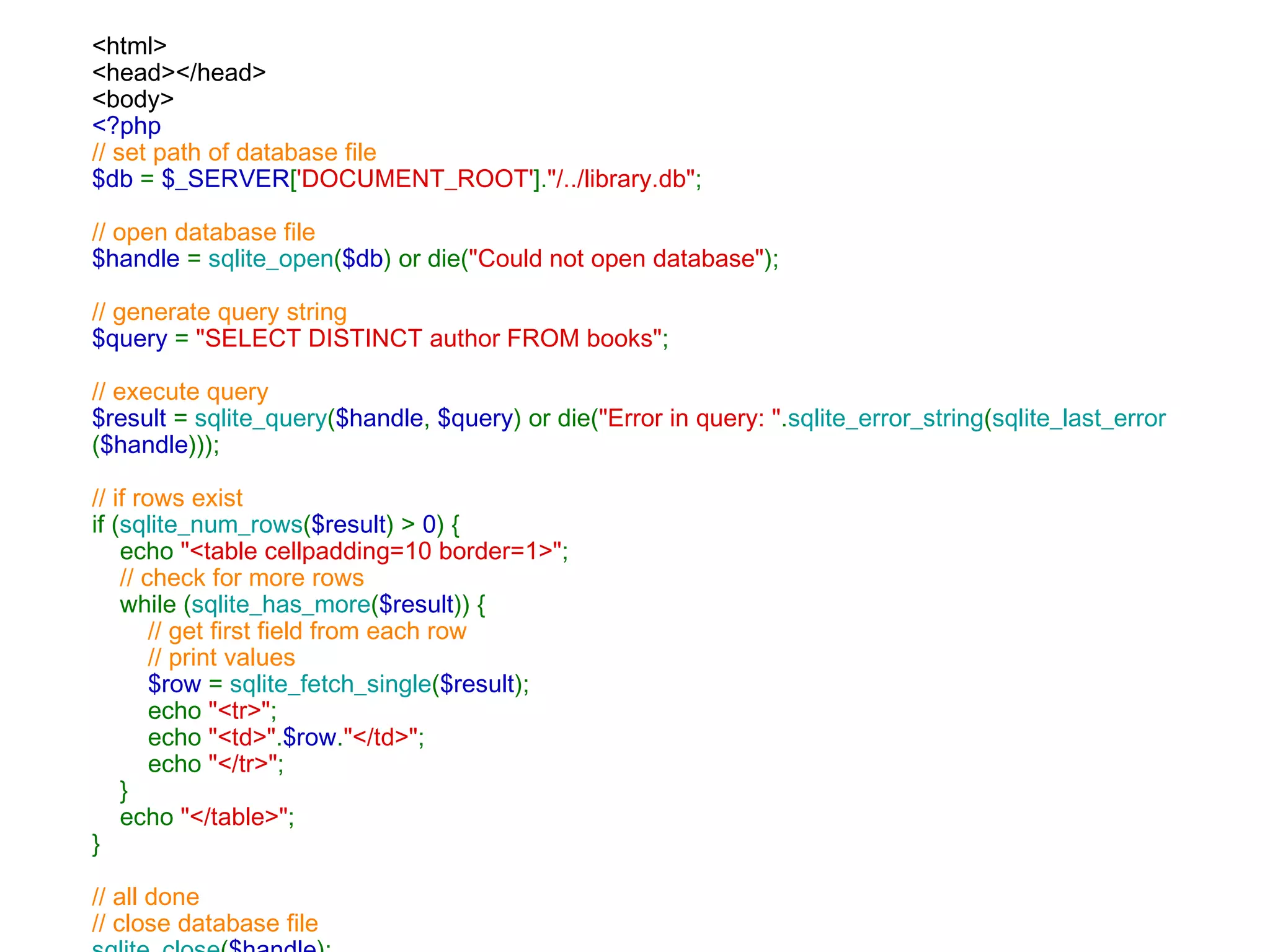Click comment '// close database file'
The width and height of the screenshot is (1270, 952).
coord(205,924)
